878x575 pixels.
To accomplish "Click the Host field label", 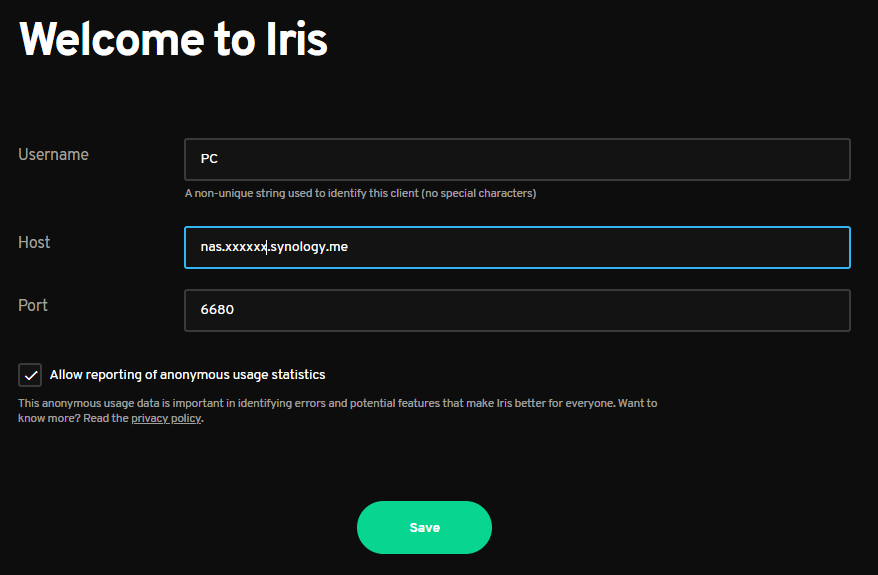I will (x=34, y=243).
